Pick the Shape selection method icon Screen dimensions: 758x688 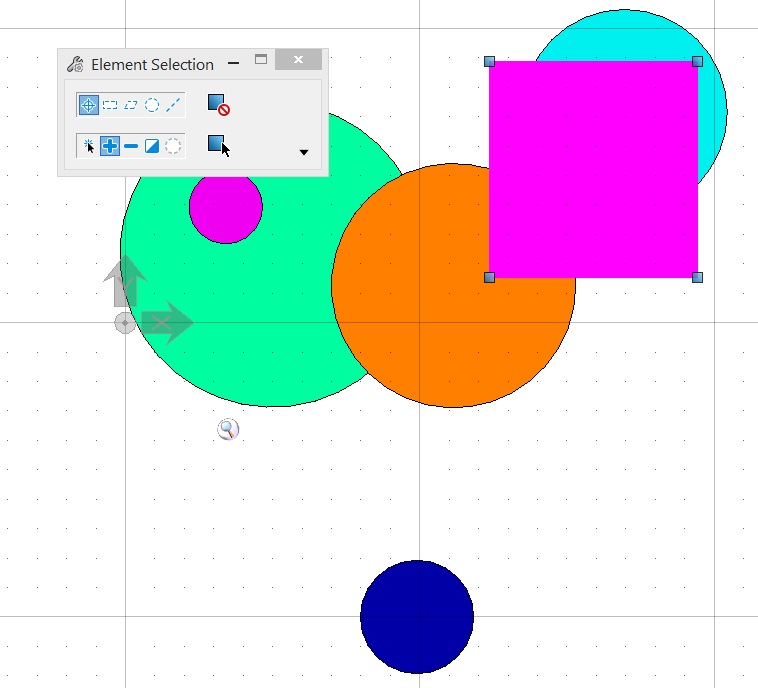coord(131,105)
